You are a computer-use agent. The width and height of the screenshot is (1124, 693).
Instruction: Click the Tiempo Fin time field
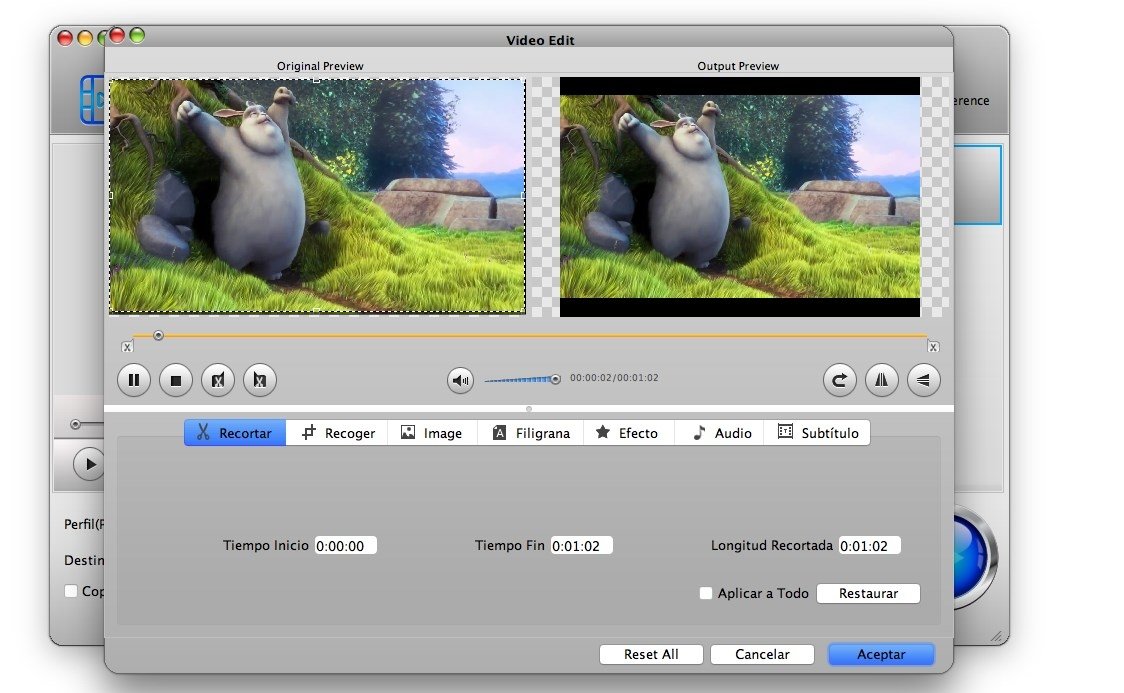581,546
